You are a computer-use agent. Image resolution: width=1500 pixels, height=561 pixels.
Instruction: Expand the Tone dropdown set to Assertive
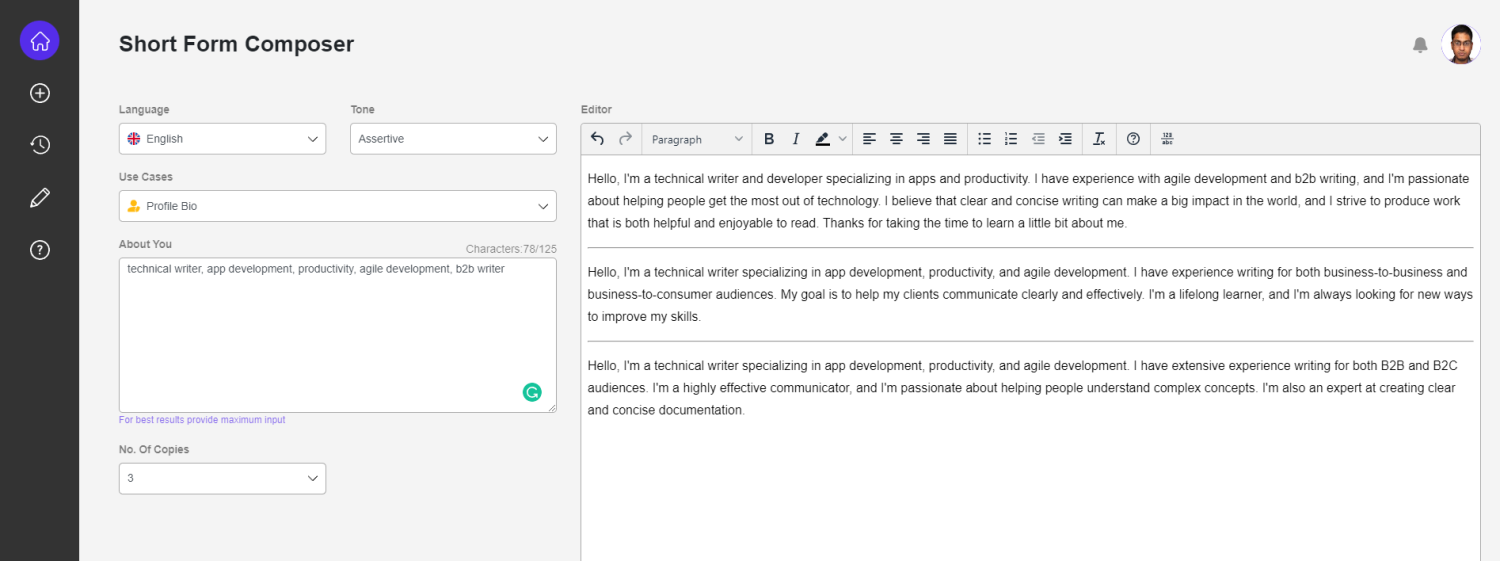pos(453,139)
